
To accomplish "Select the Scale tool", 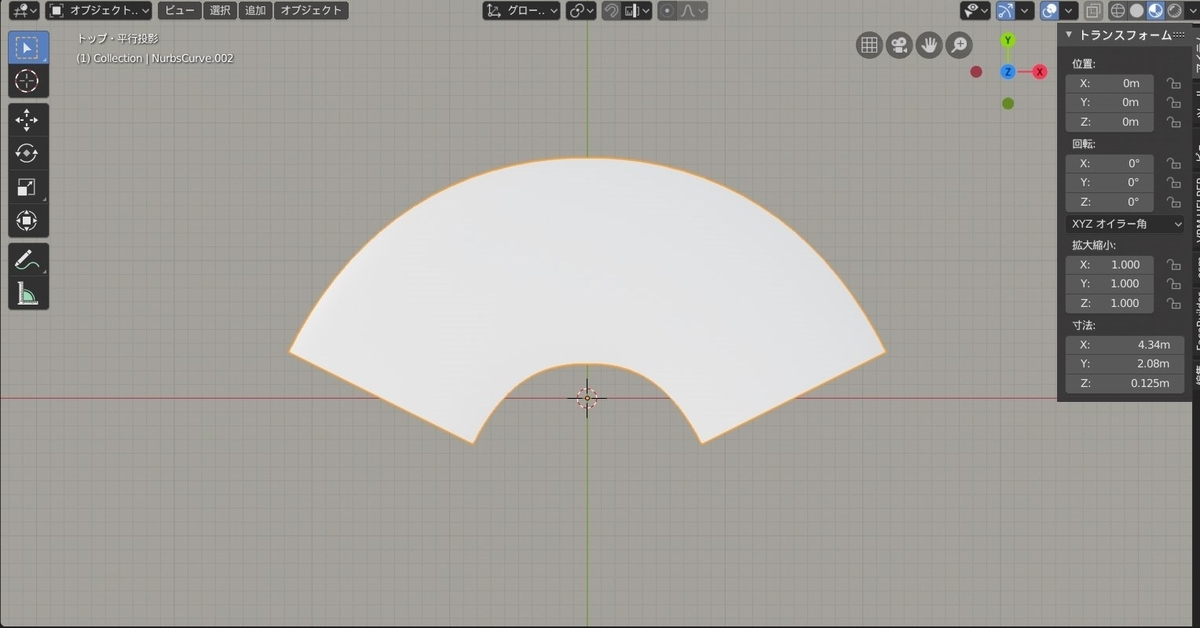I will [x=28, y=187].
